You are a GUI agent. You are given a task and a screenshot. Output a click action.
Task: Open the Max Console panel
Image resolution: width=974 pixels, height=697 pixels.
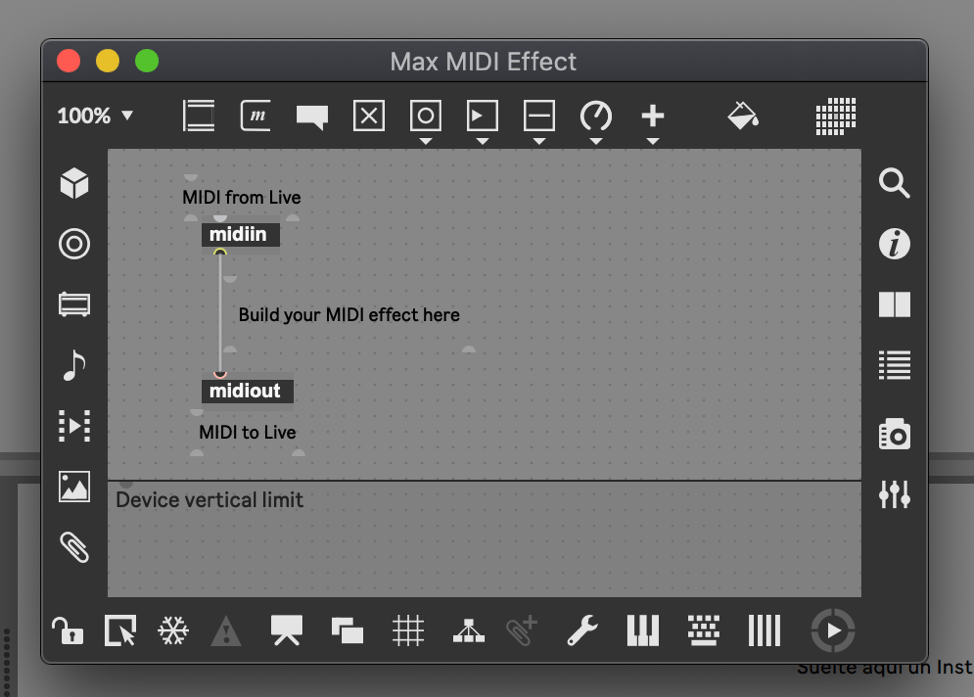point(893,364)
